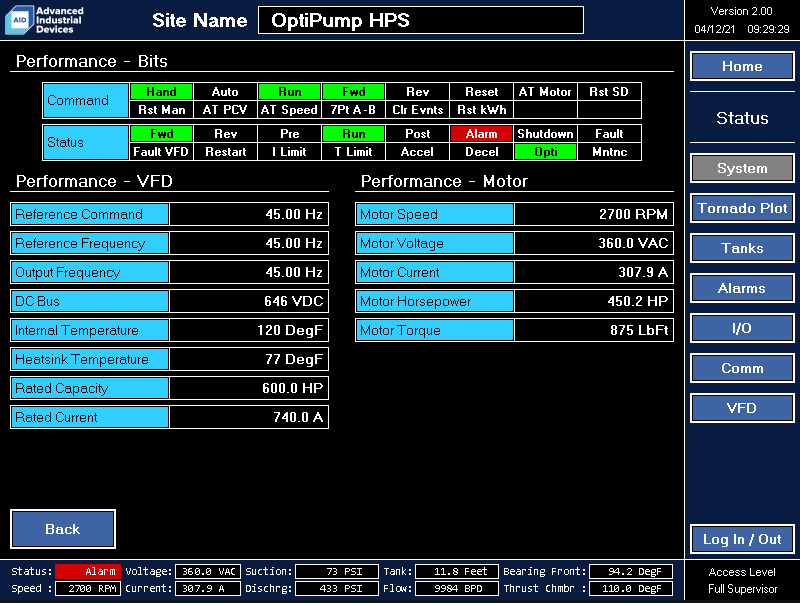800x603 pixels.
Task: Toggle the Rst SD command bit
Action: [609, 92]
